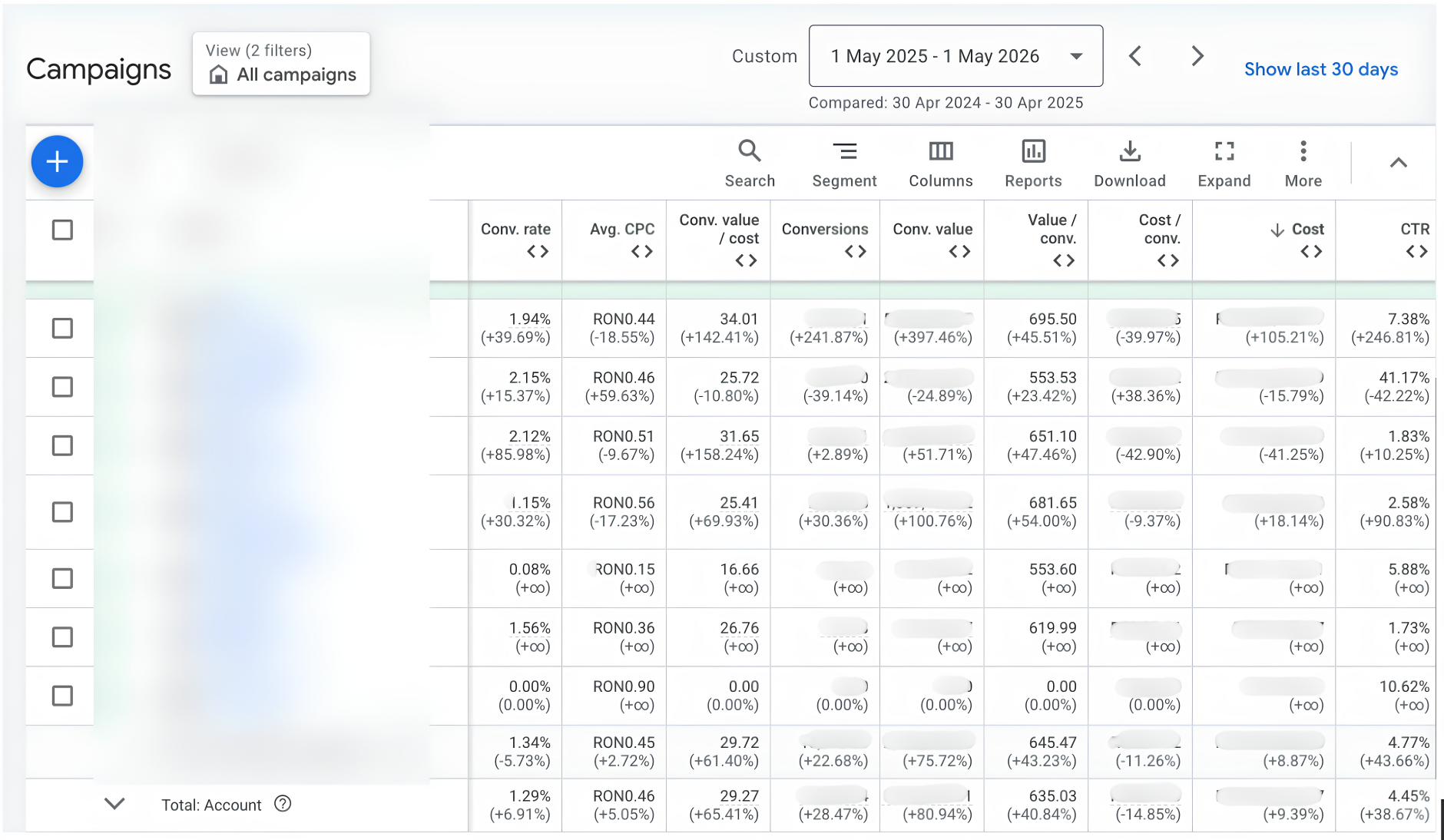Click the help icon next to Total: Account
The width and height of the screenshot is (1444, 840).
[x=283, y=804]
